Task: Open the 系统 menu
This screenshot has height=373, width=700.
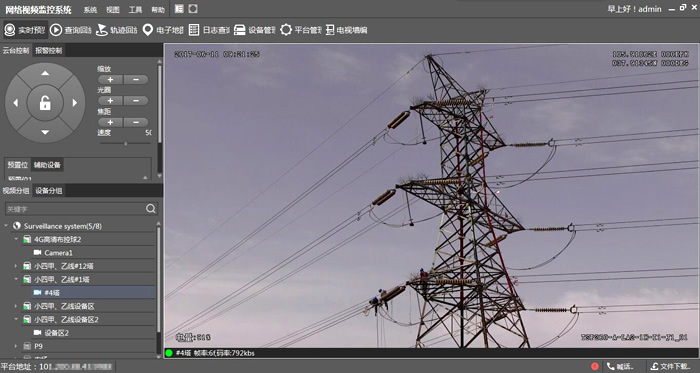Action: pyautogui.click(x=90, y=9)
